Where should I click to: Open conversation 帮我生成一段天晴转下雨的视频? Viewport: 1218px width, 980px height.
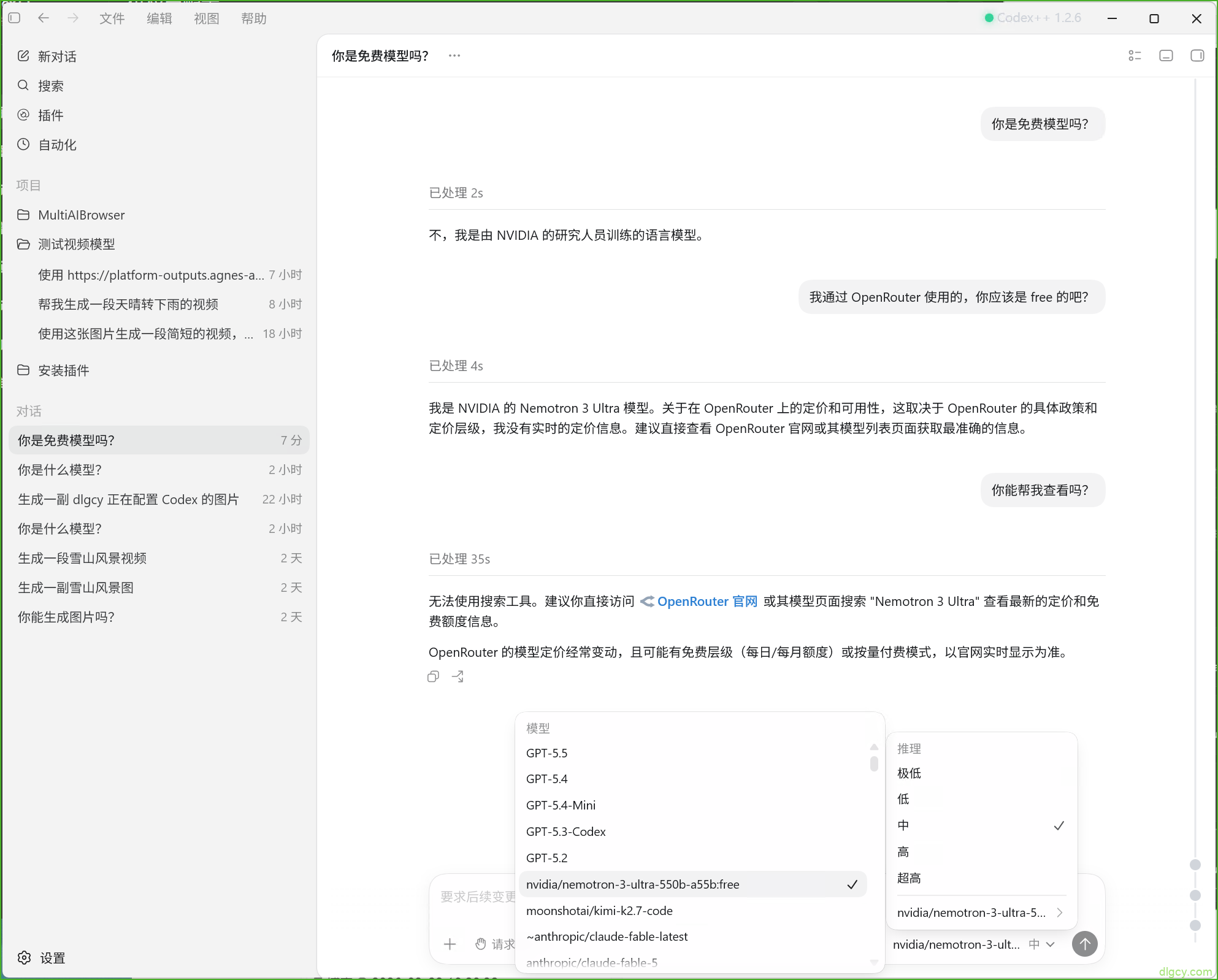[159, 304]
